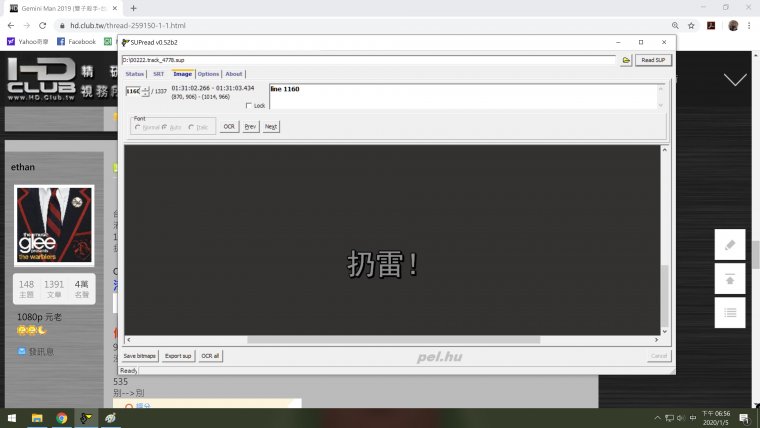Select the Normal font radio button
Viewport: 760px width, 428px height.
coord(138,127)
